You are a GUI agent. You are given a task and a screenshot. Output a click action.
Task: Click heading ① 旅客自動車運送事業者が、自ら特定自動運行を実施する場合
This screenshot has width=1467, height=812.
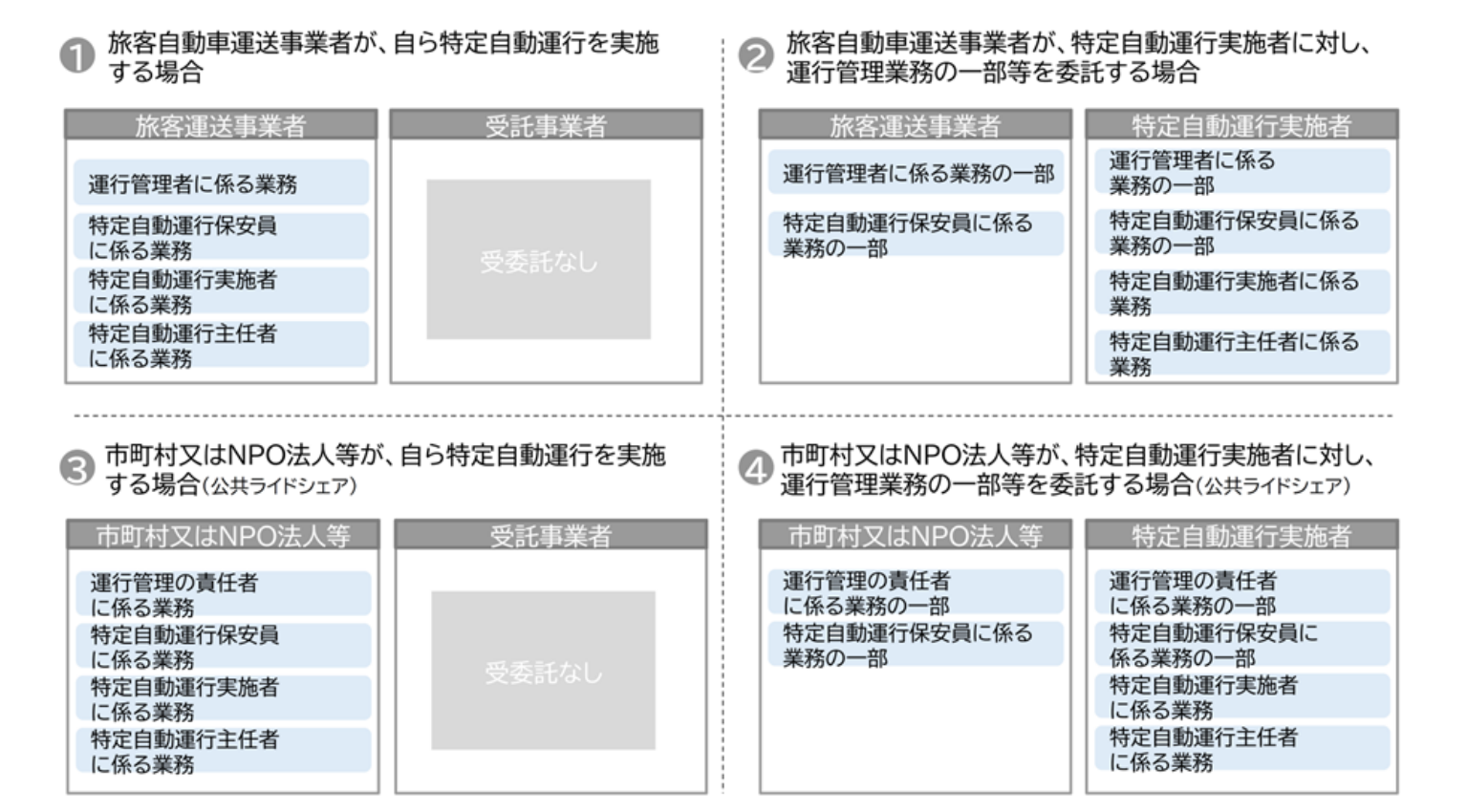[382, 57]
